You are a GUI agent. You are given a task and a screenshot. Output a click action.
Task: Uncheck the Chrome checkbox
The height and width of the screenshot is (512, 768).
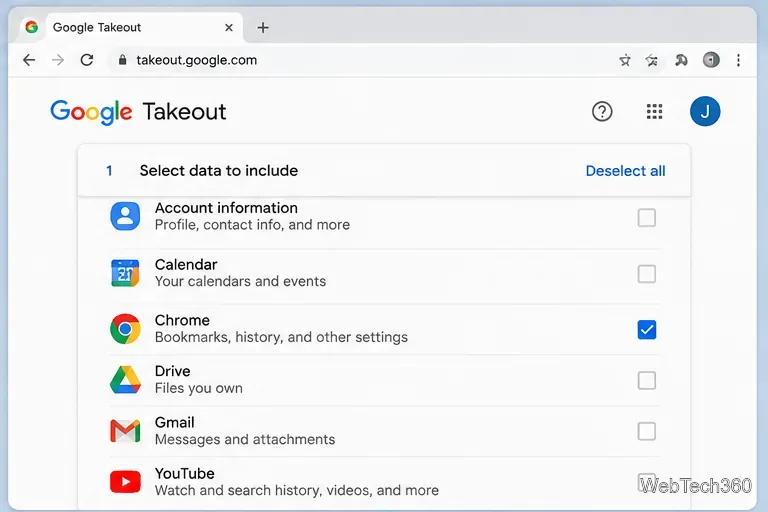click(x=647, y=330)
